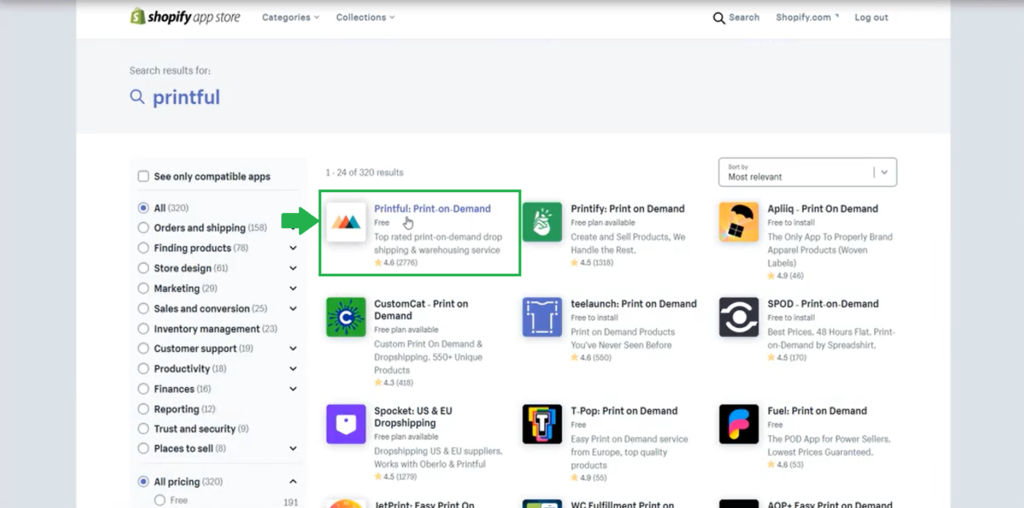This screenshot has width=1024, height=508.
Task: Open the Printify app logo icon
Action: click(x=542, y=222)
